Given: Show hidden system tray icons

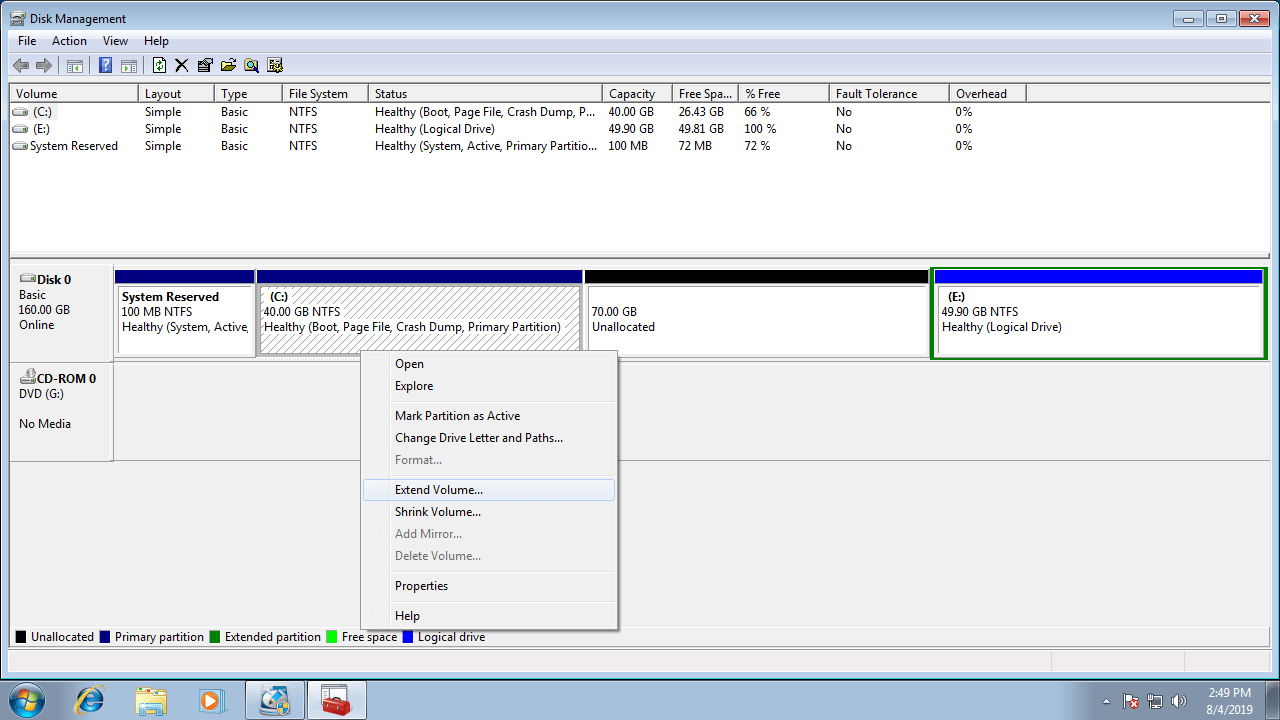Looking at the screenshot, I should 1106,701.
